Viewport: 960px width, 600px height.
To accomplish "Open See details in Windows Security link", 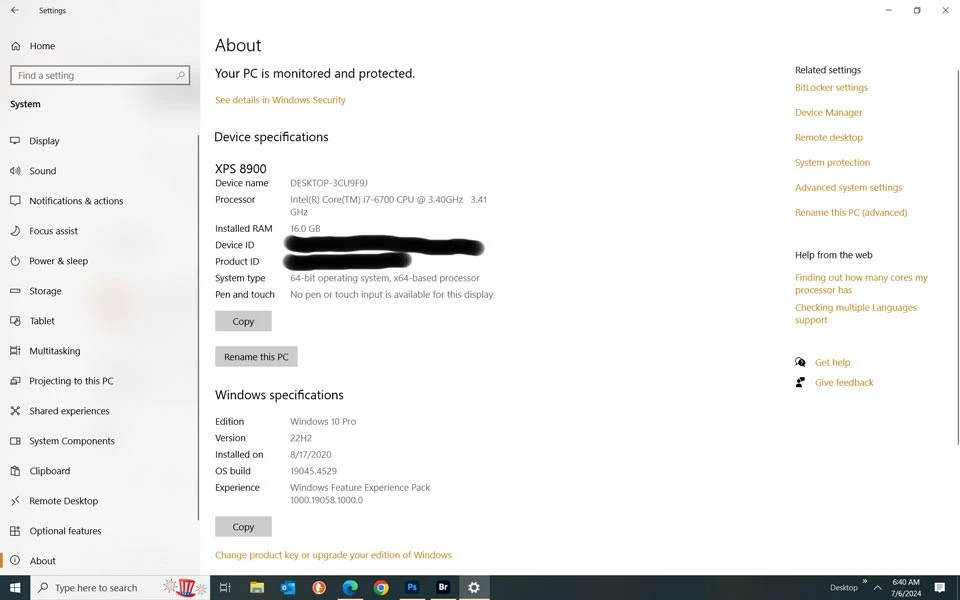I will pyautogui.click(x=280, y=100).
